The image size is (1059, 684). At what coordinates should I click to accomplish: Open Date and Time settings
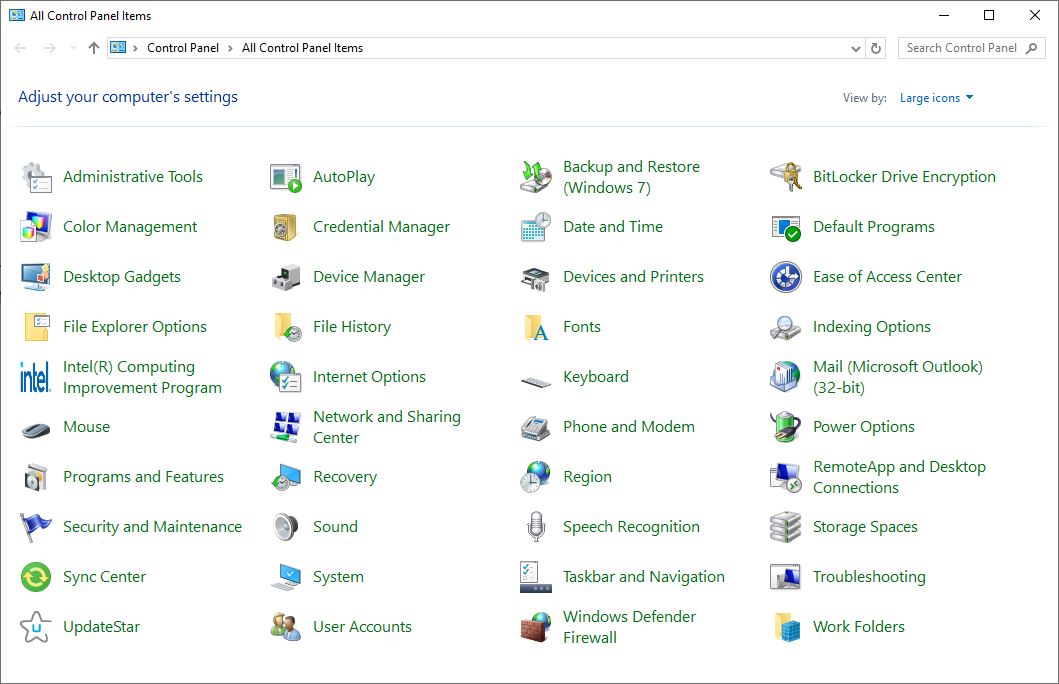(613, 226)
